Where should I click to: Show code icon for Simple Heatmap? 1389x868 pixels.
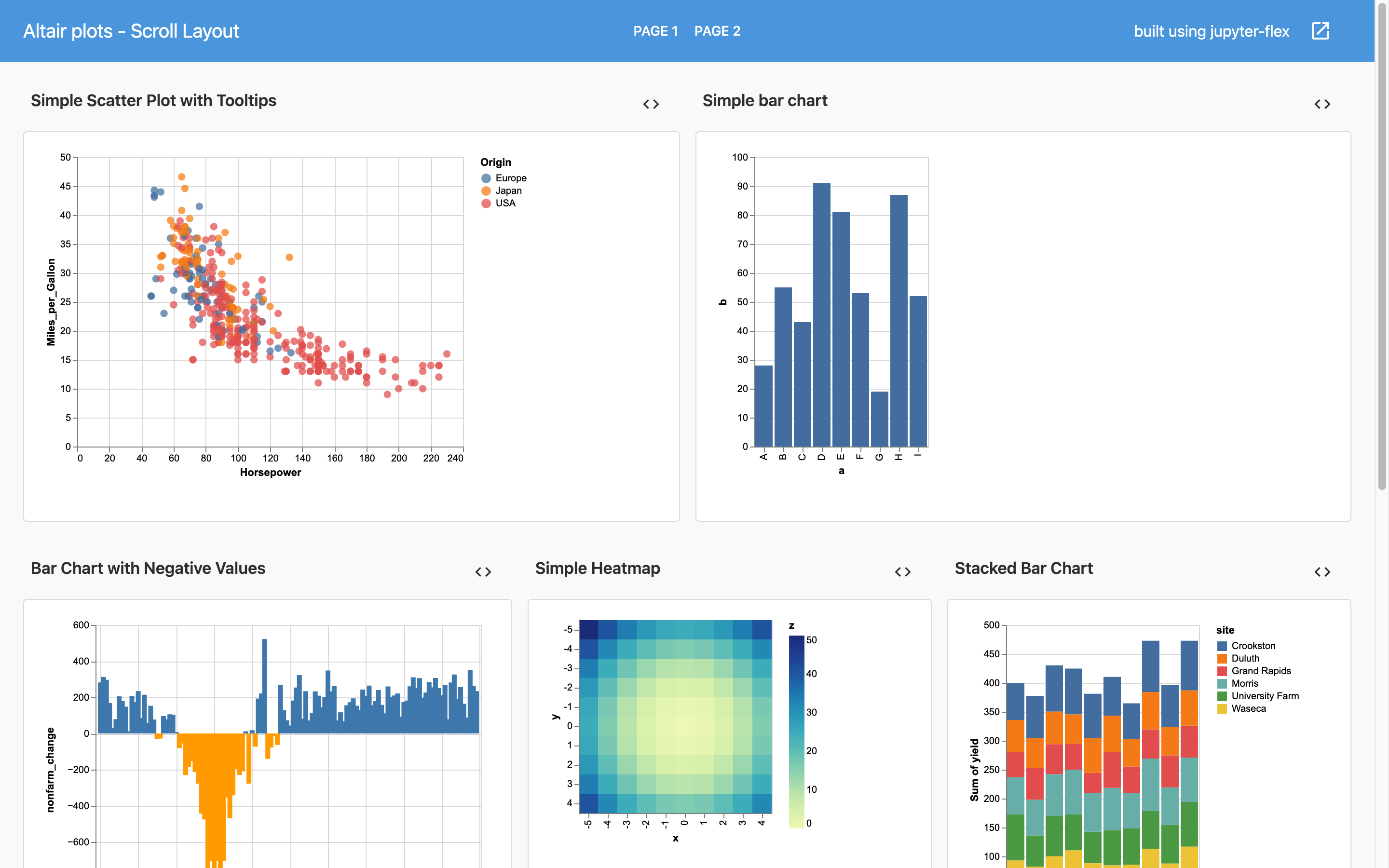click(x=902, y=572)
